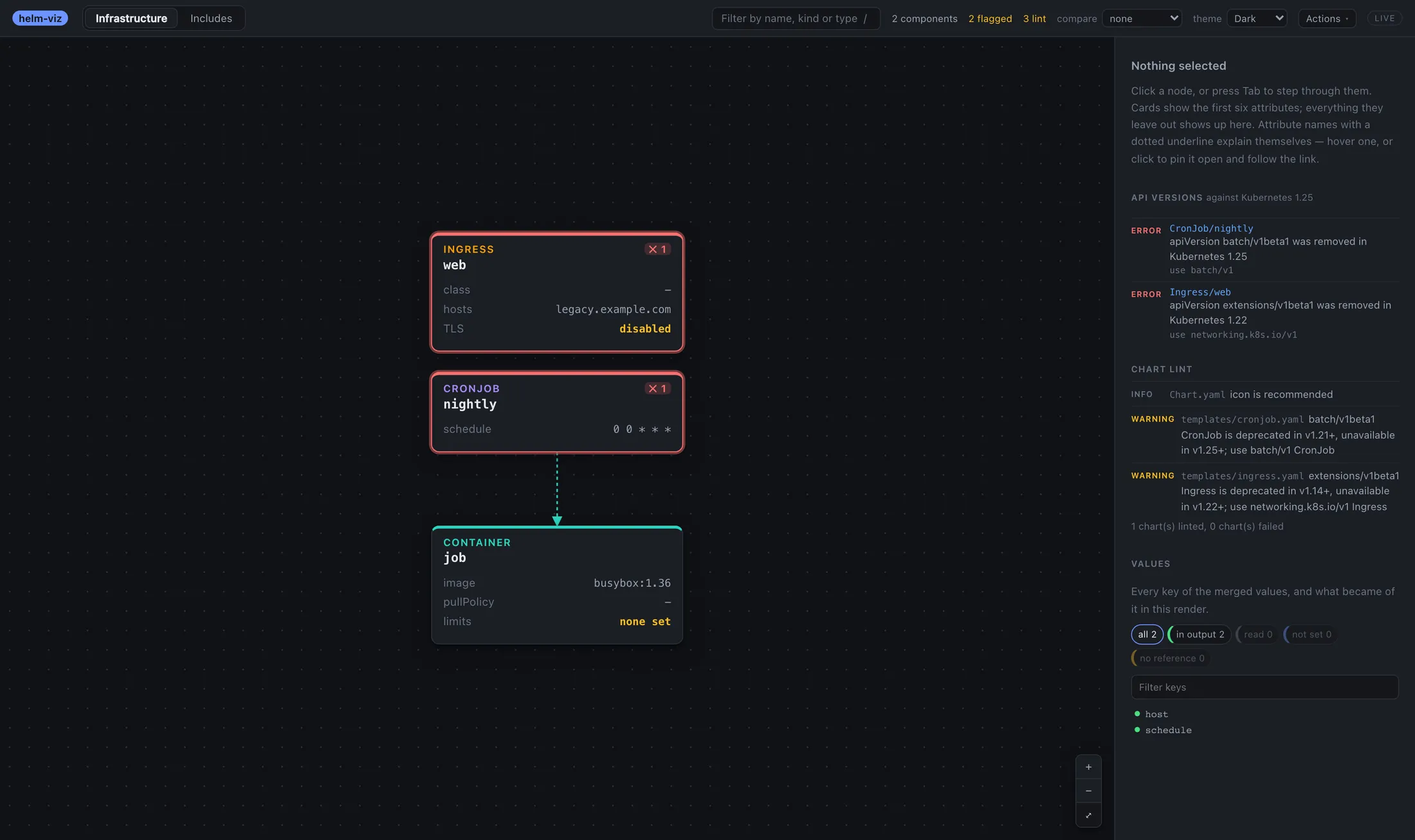Click the helm-viz logo badge
Viewport: 1415px width, 840px height.
pos(40,18)
